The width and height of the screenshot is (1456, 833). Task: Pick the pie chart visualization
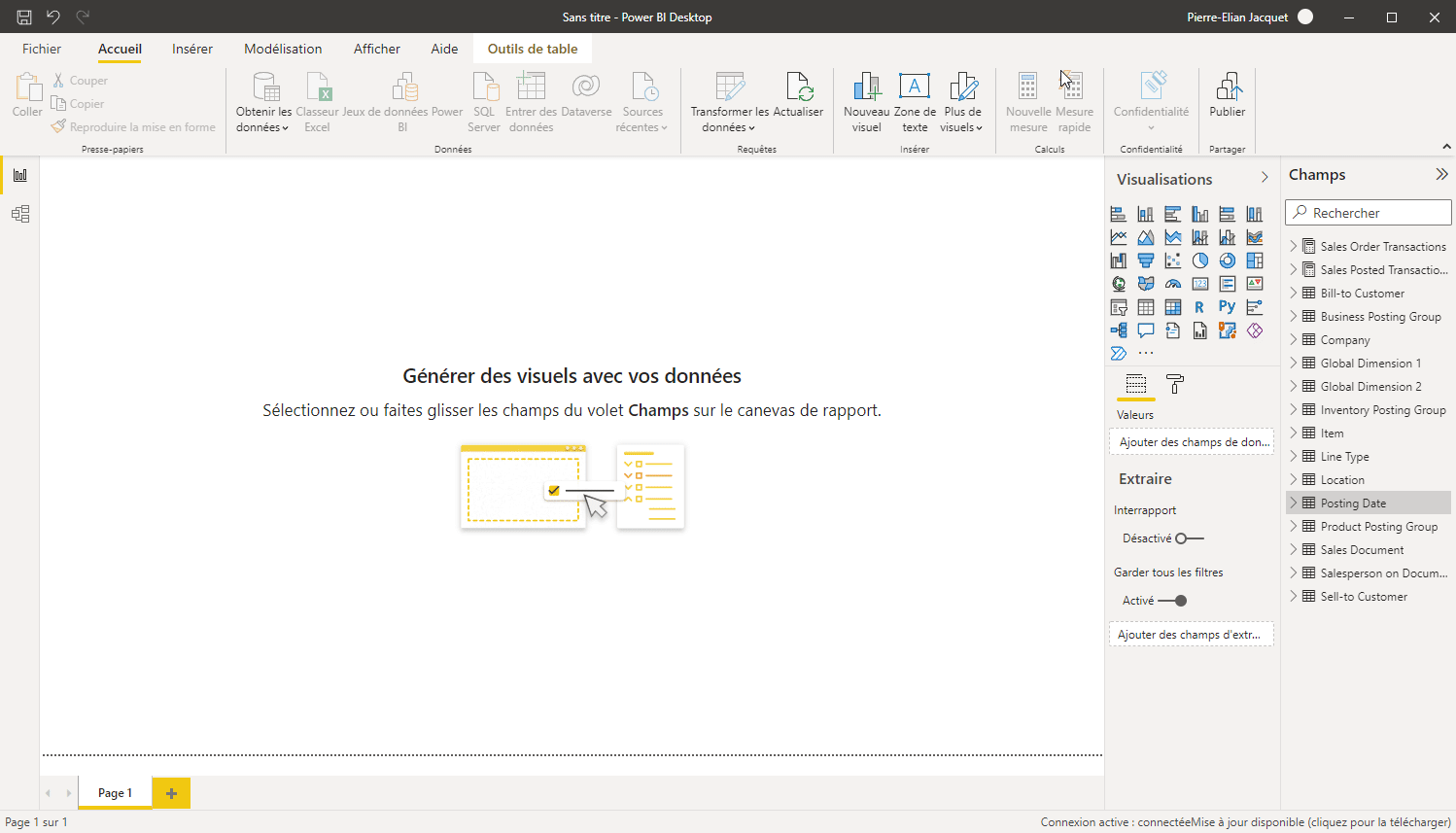tap(1200, 260)
